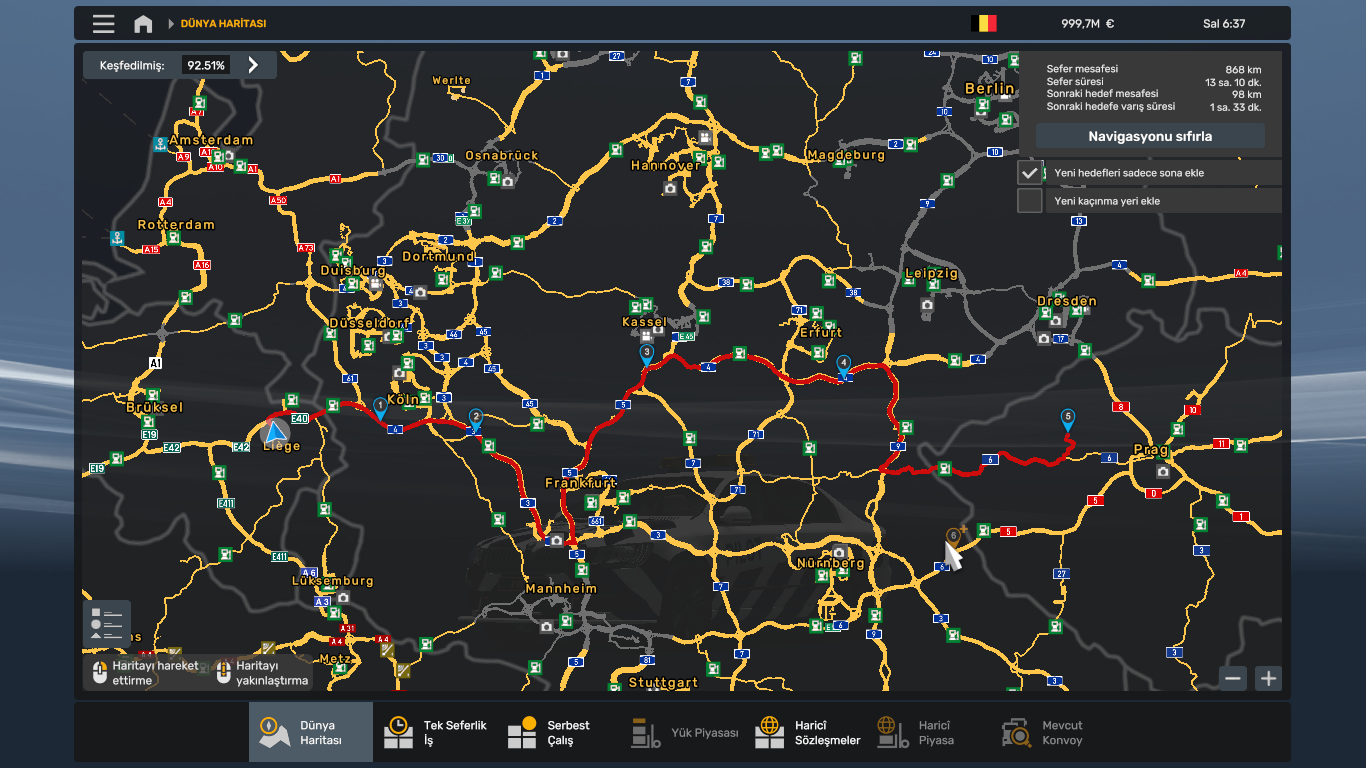
Task: Open the Tek Seferlik İş tab
Action: click(435, 733)
